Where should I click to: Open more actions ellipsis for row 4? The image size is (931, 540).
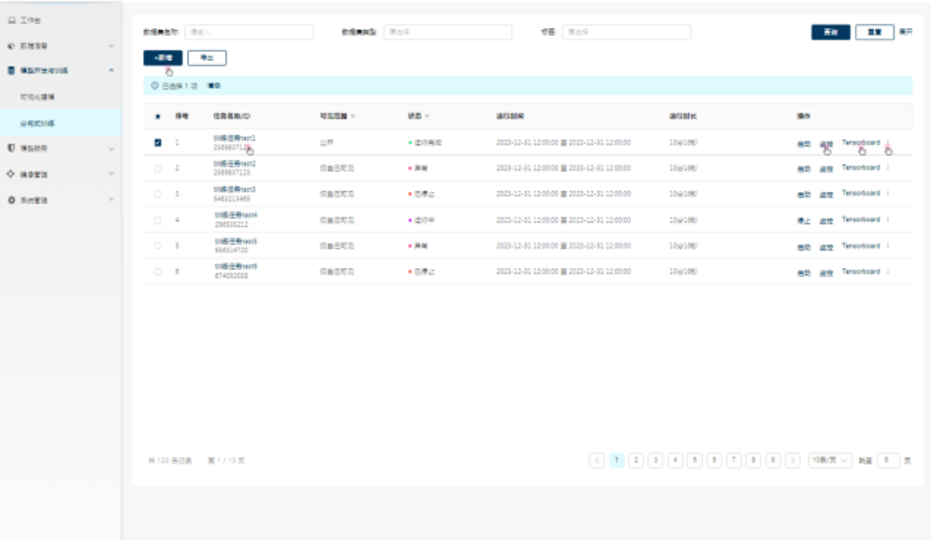pyautogui.click(x=888, y=219)
